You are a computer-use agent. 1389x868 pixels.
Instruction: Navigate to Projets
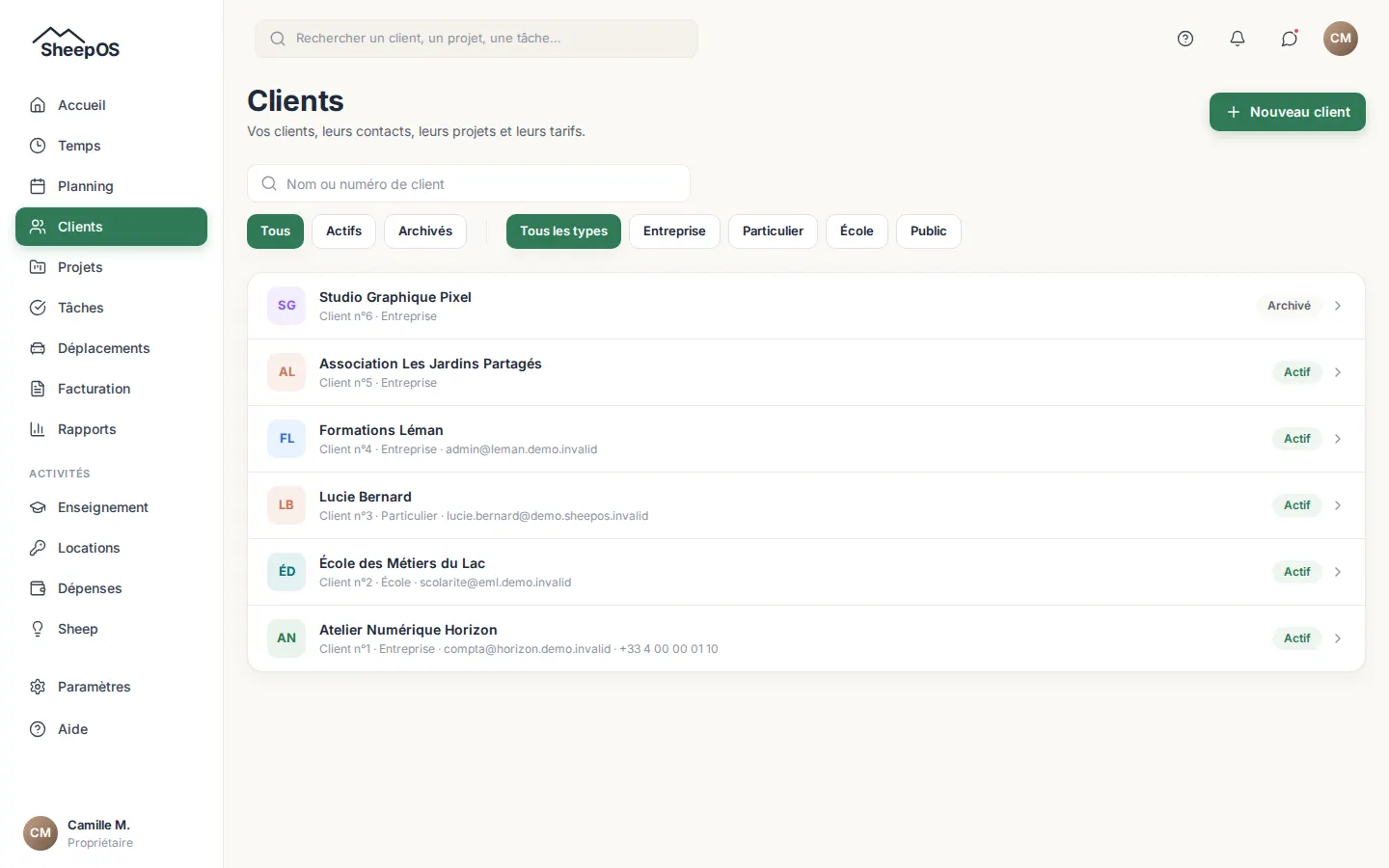pos(111,267)
